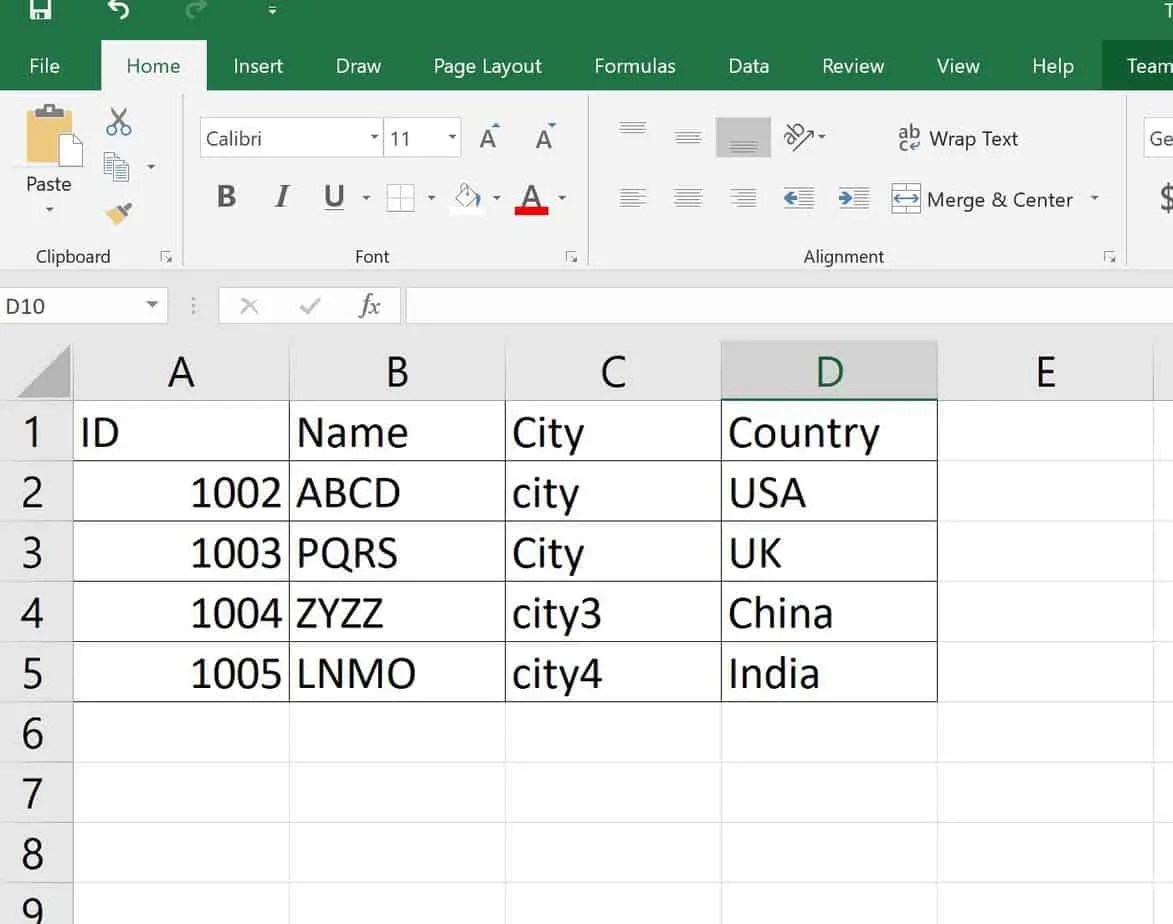Select row 3 header
The width and height of the screenshot is (1173, 924).
tap(36, 552)
